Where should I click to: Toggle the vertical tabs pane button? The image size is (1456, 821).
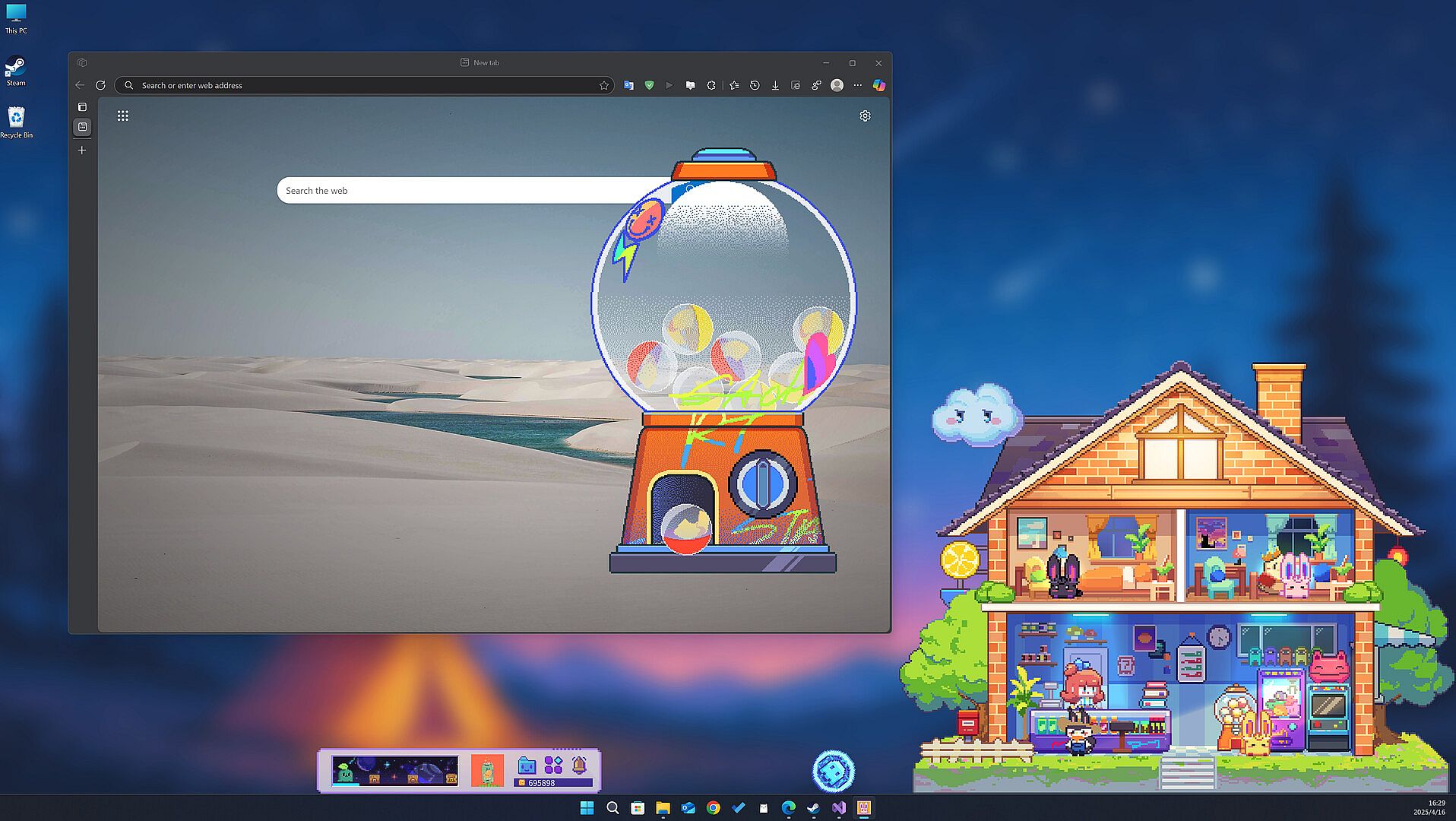[82, 107]
